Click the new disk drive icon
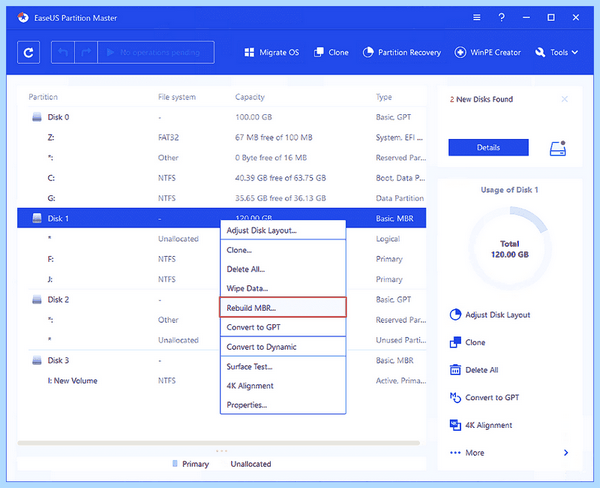The width and height of the screenshot is (600, 488). click(558, 149)
